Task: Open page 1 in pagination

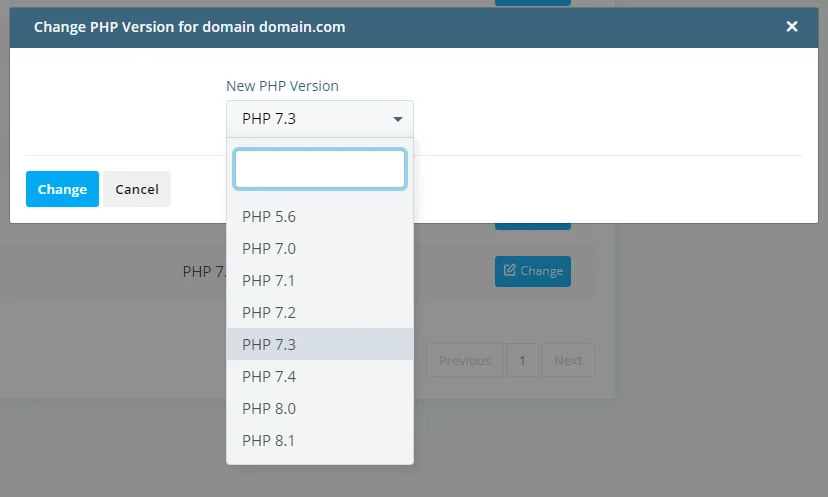Action: click(522, 360)
